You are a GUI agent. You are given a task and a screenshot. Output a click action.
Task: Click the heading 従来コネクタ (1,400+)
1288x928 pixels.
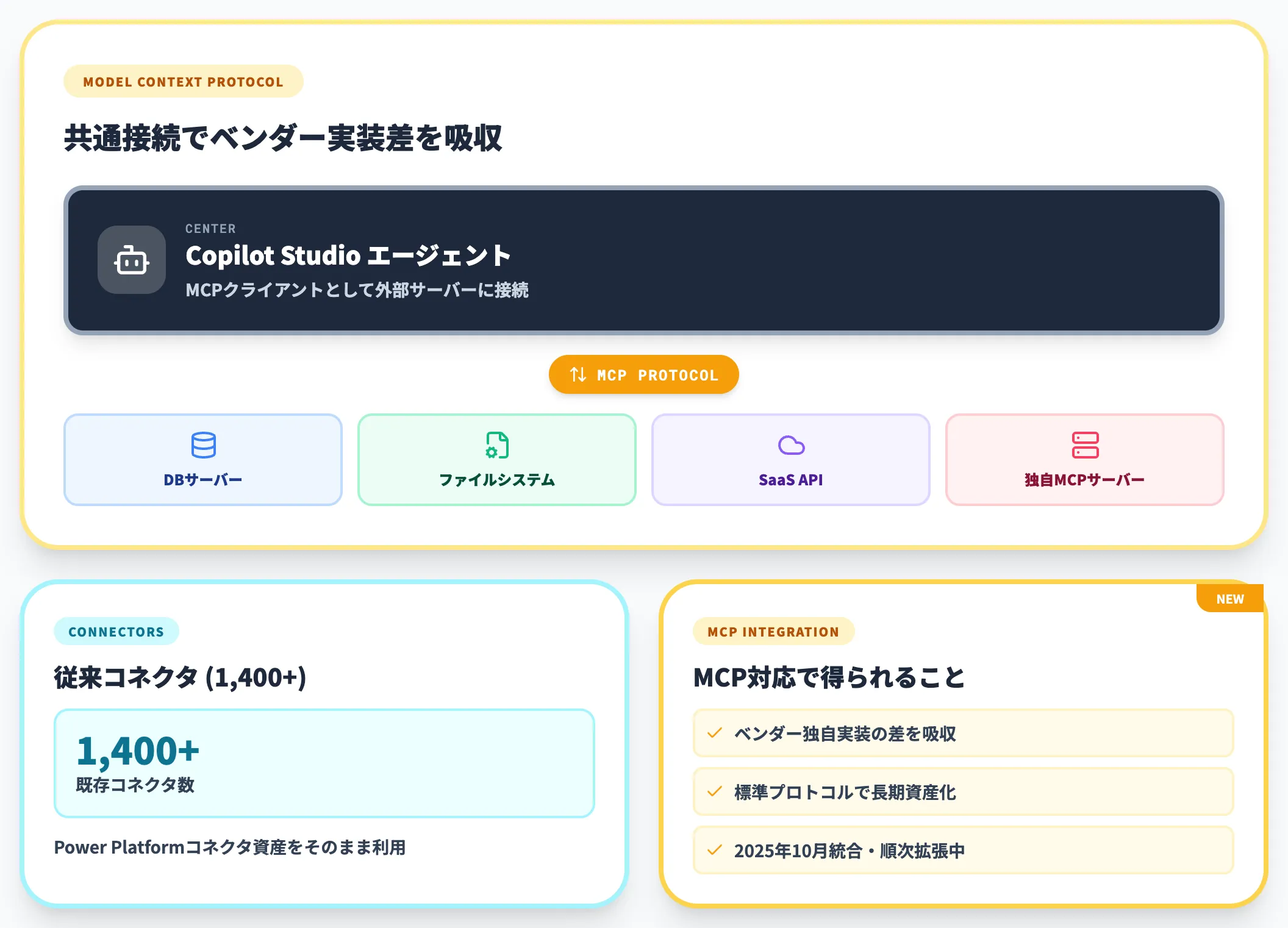[x=181, y=677]
